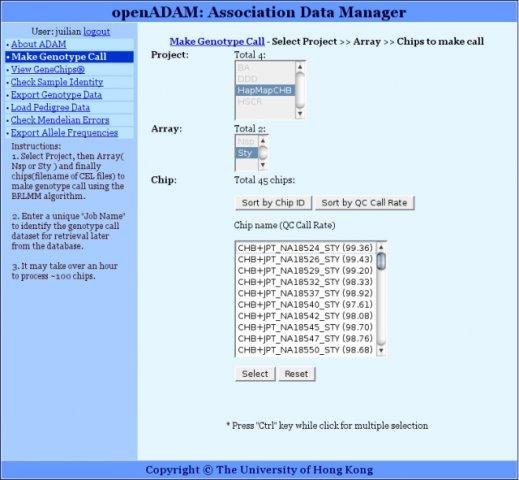Viewport: 519px width, 480px height.
Task: Click Array list scroll up arrow
Action: [x=263, y=141]
